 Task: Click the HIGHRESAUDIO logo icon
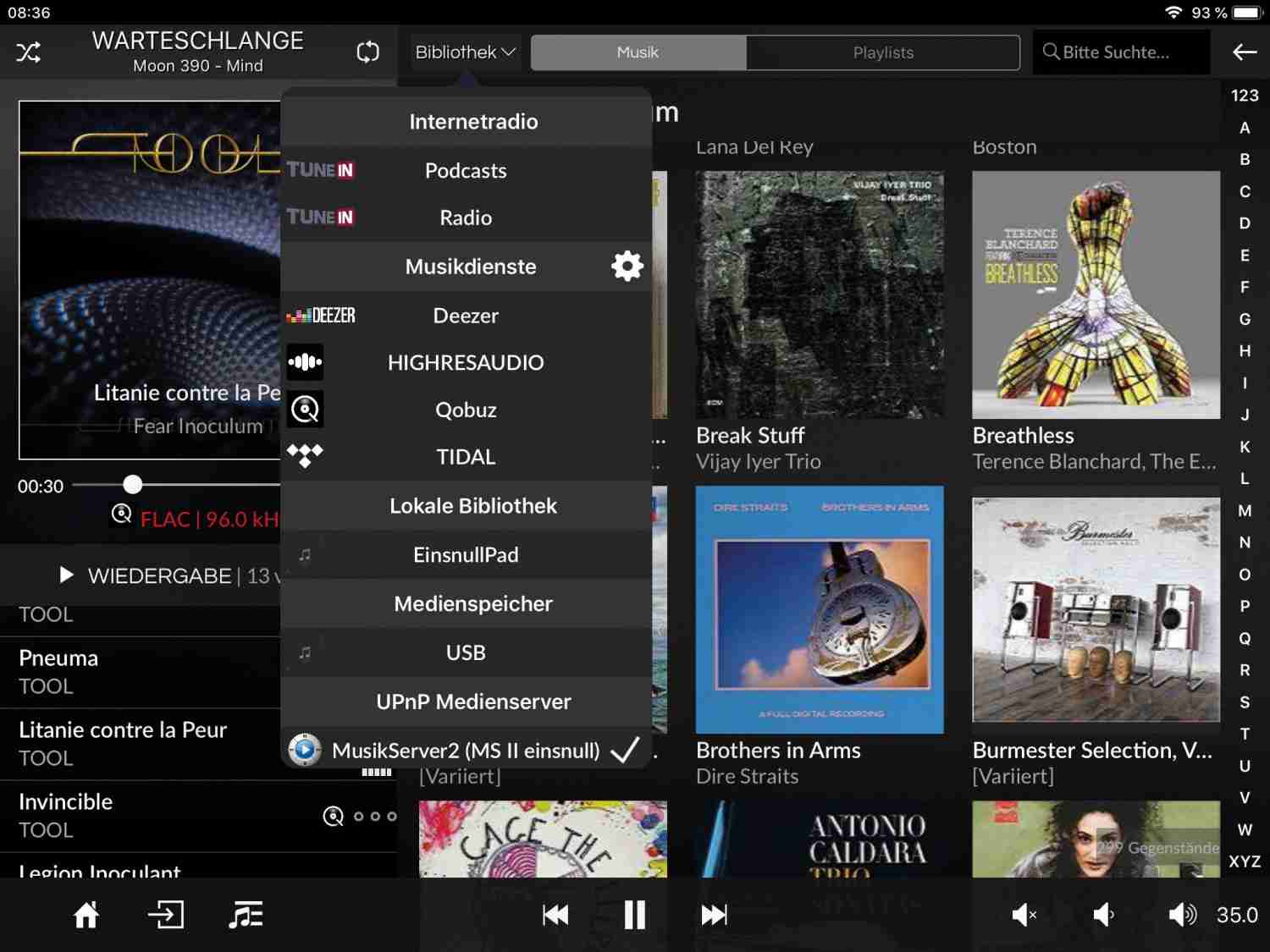(305, 362)
